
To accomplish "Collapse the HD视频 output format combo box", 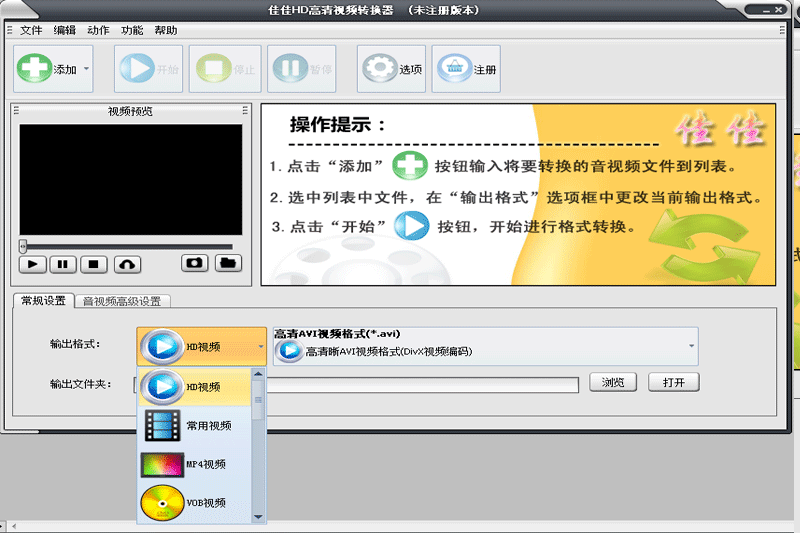I will click(202, 346).
